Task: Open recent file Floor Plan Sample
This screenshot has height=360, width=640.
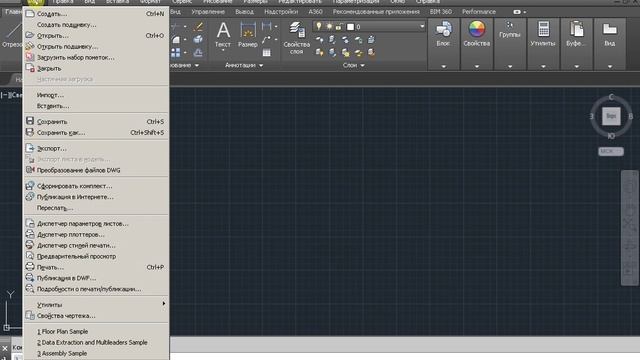Action: 96,331
